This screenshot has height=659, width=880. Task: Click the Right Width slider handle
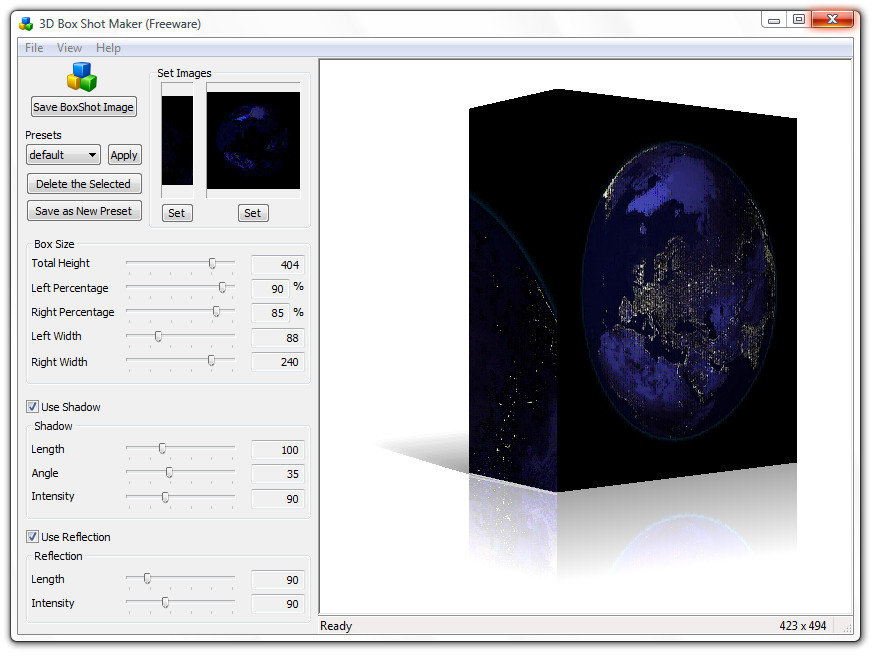(211, 360)
